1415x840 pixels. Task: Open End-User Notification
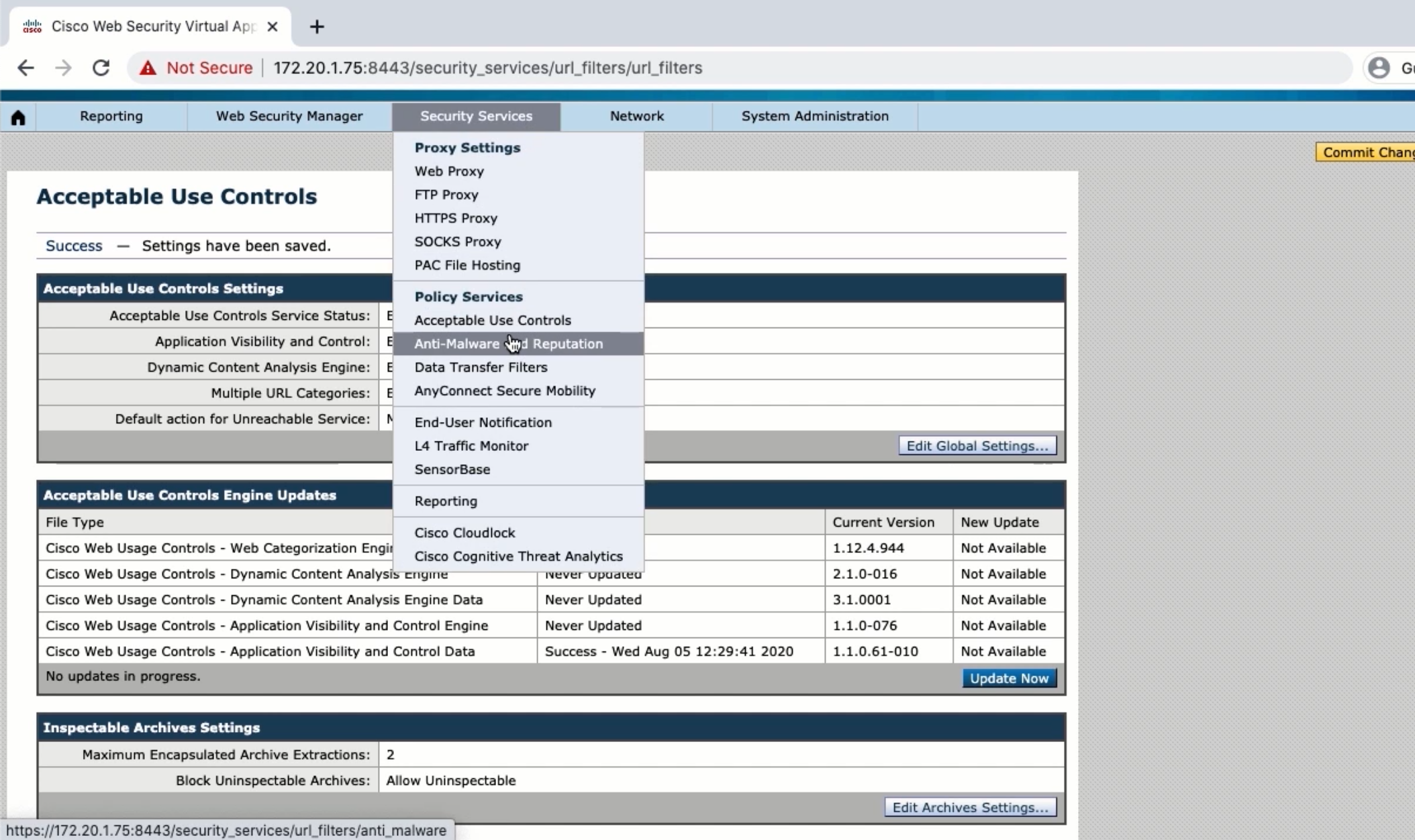click(483, 422)
